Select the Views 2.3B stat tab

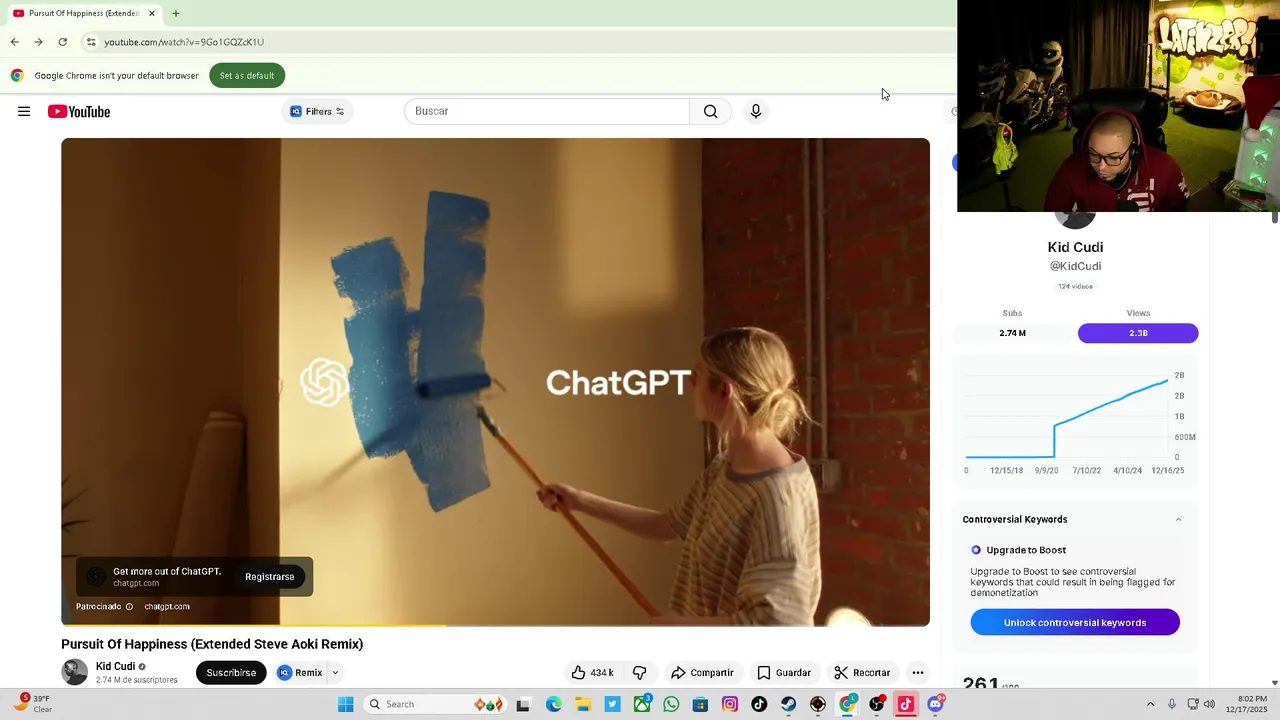(x=1138, y=333)
